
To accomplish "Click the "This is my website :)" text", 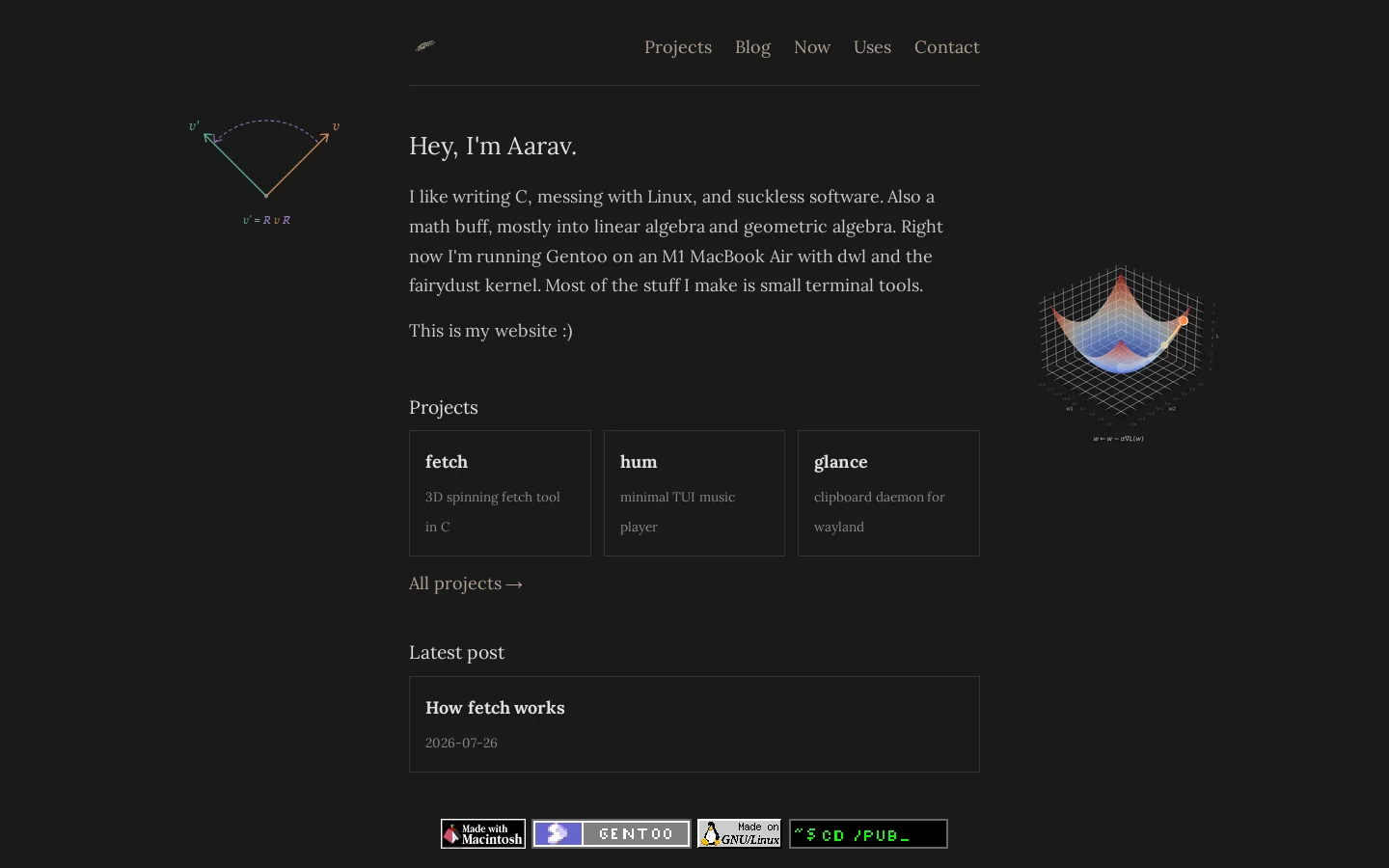I will pyautogui.click(x=491, y=331).
